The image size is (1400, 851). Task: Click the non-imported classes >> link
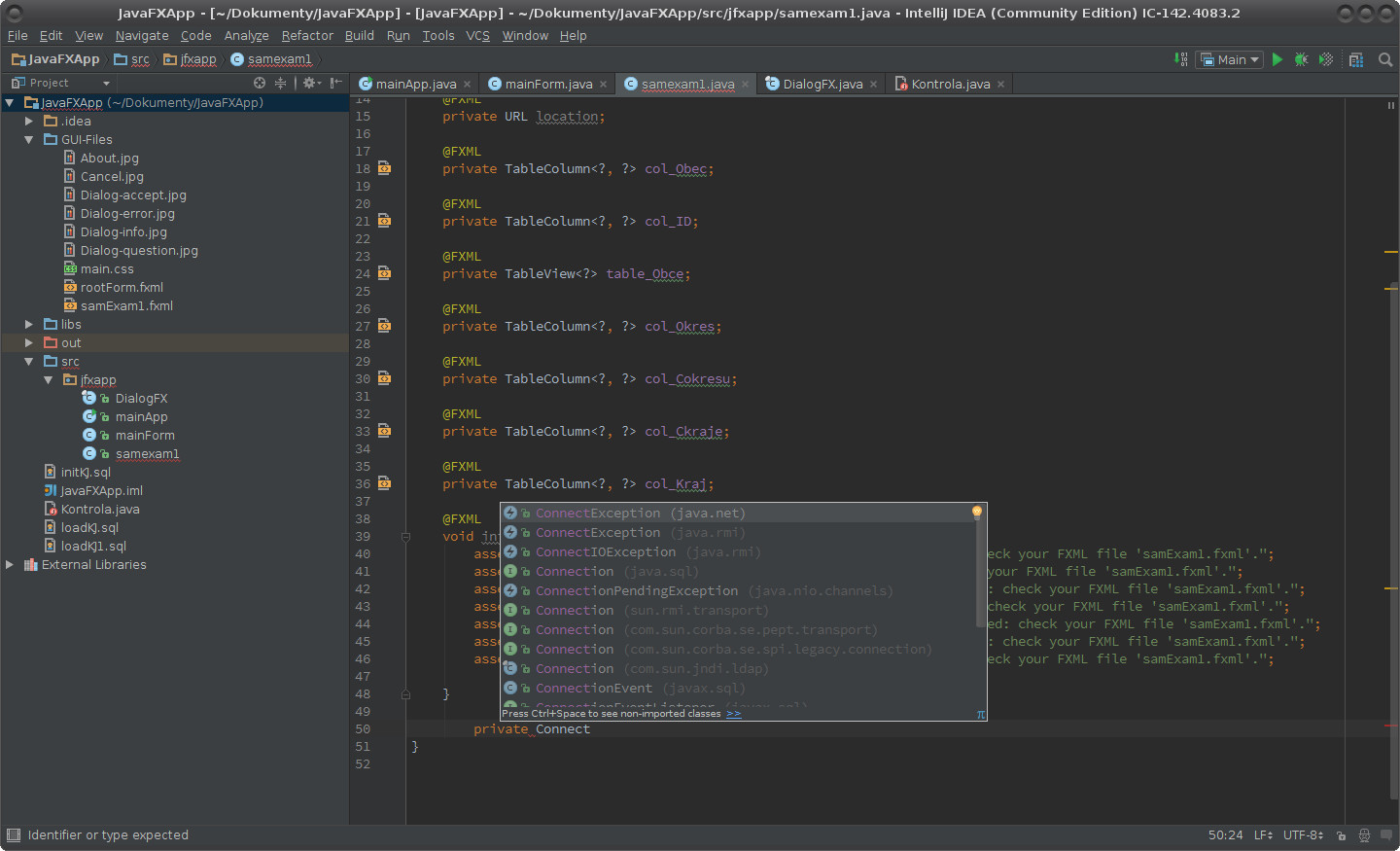tap(733, 714)
